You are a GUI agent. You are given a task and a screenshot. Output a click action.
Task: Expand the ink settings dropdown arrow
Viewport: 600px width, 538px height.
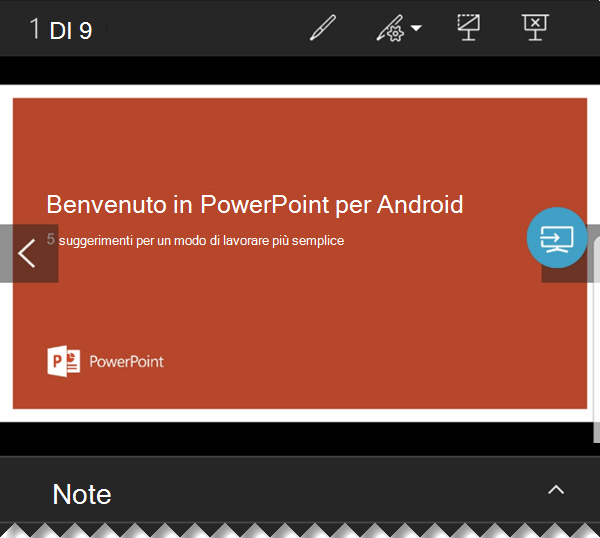tap(416, 28)
